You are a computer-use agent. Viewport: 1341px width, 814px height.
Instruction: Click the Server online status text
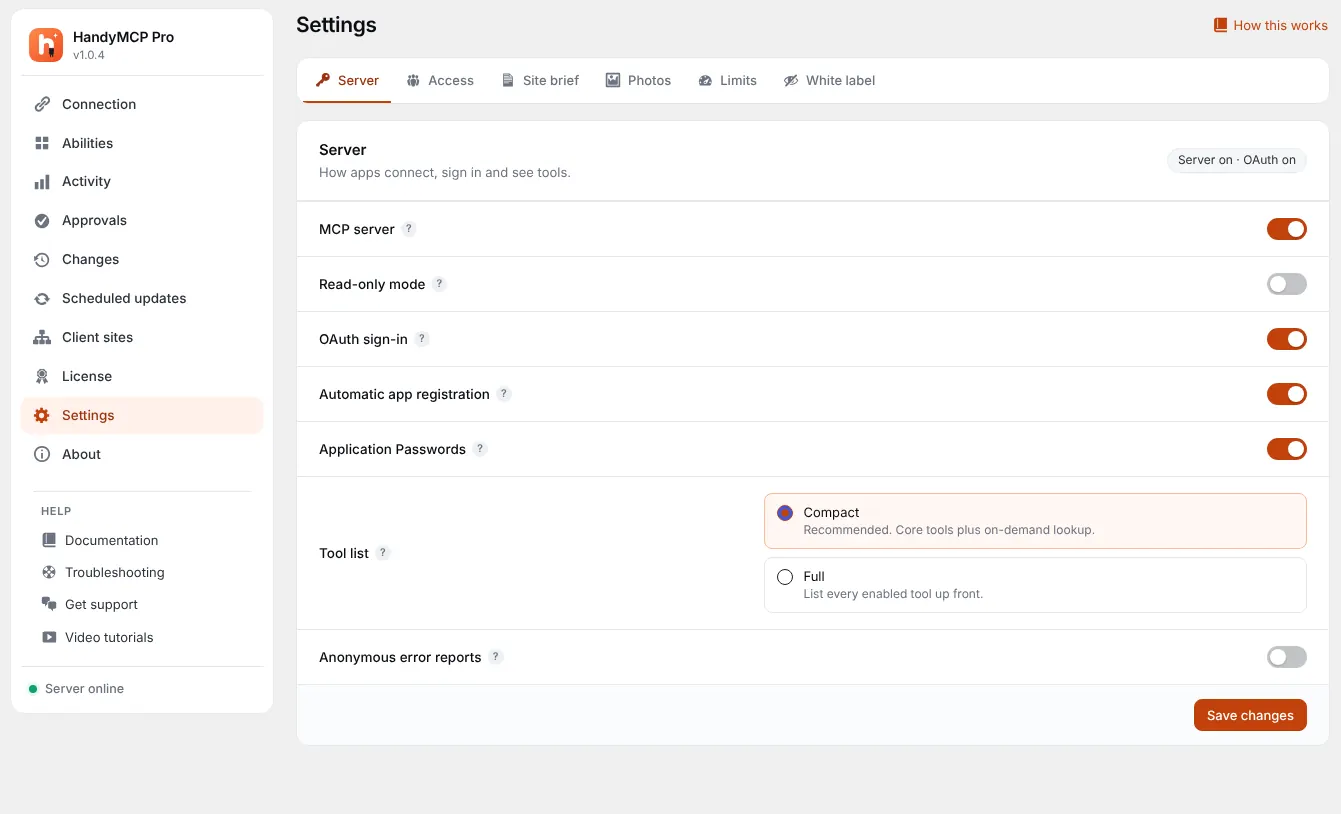coord(85,689)
